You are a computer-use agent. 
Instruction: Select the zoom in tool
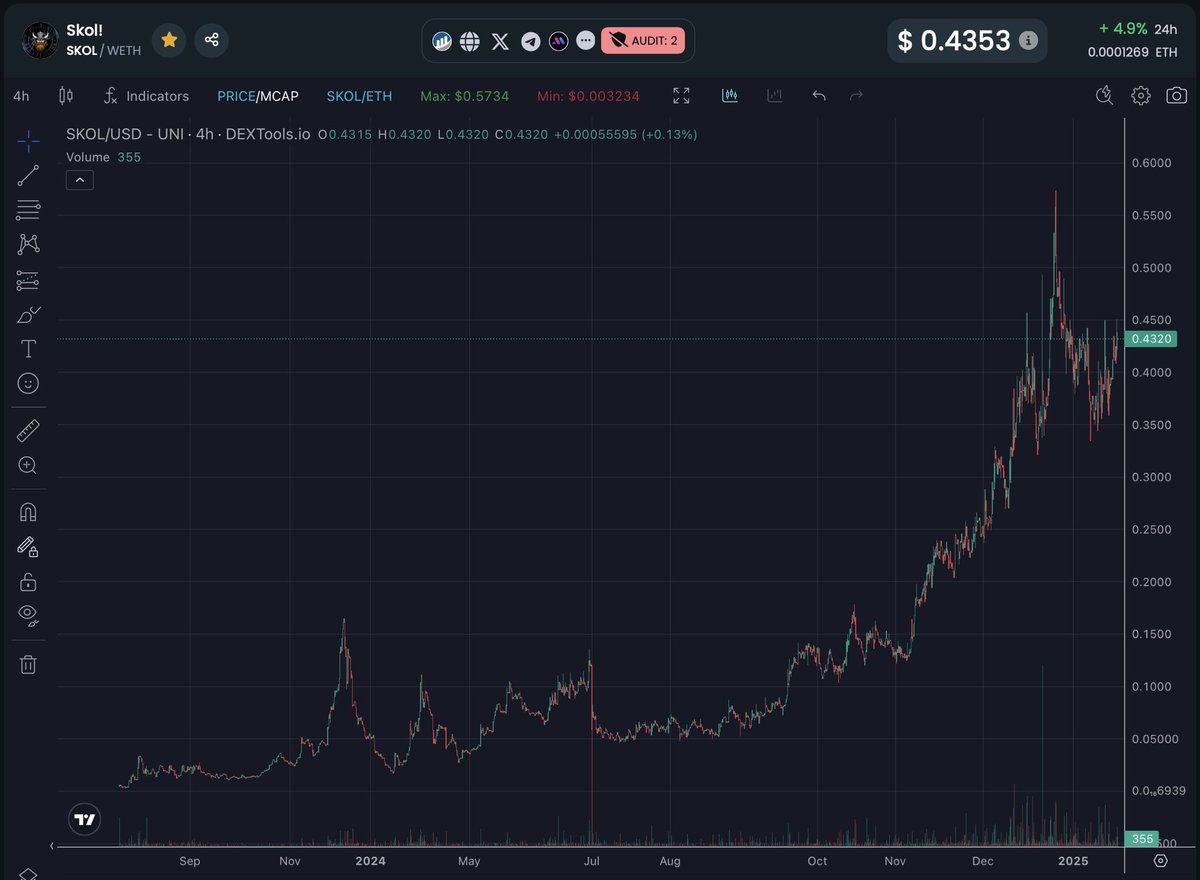click(28, 465)
